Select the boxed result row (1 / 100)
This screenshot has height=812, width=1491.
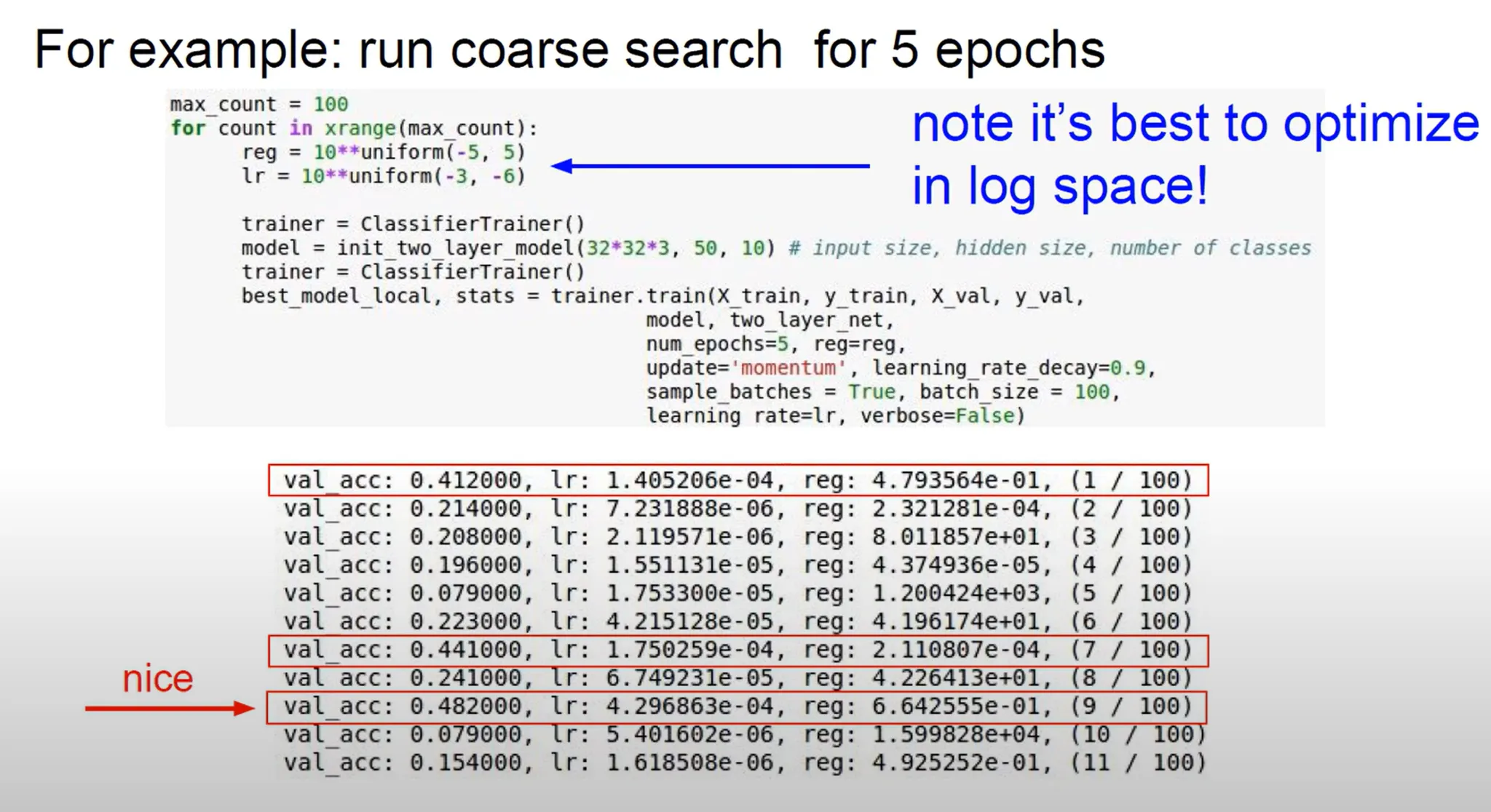(737, 480)
